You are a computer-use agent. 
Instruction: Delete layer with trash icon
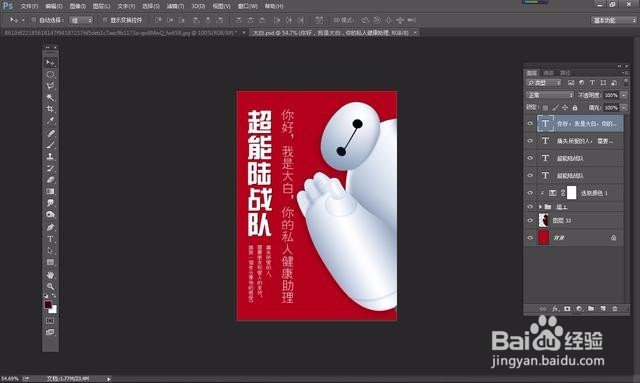point(615,309)
